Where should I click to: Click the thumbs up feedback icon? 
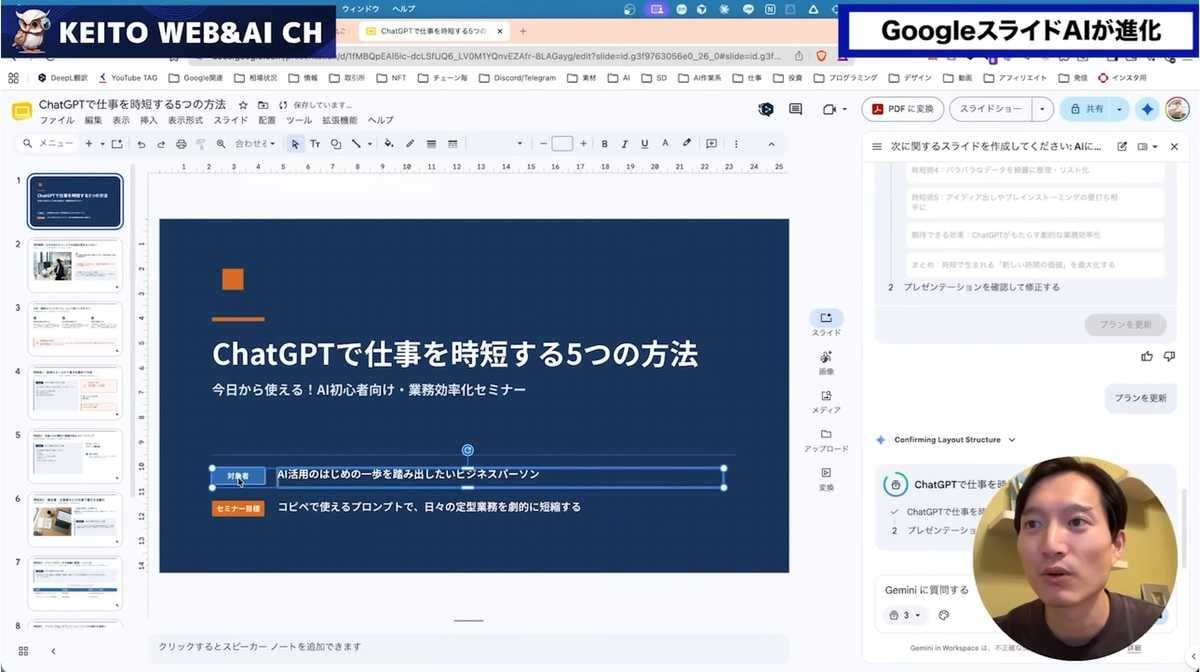[1146, 356]
